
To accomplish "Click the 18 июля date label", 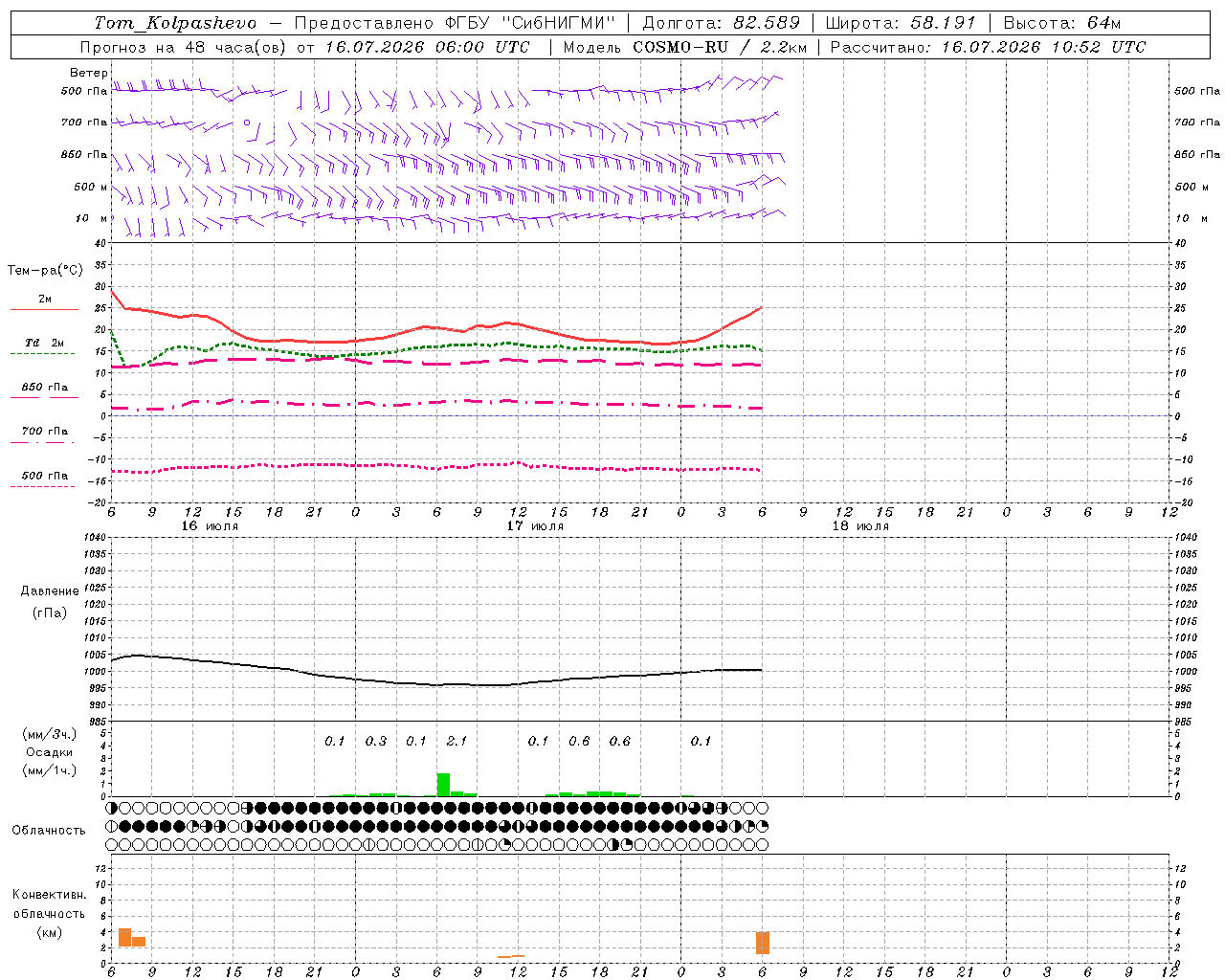I will coord(860,525).
